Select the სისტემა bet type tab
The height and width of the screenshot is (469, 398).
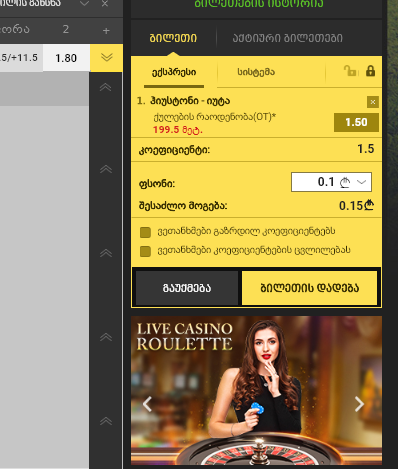256,72
